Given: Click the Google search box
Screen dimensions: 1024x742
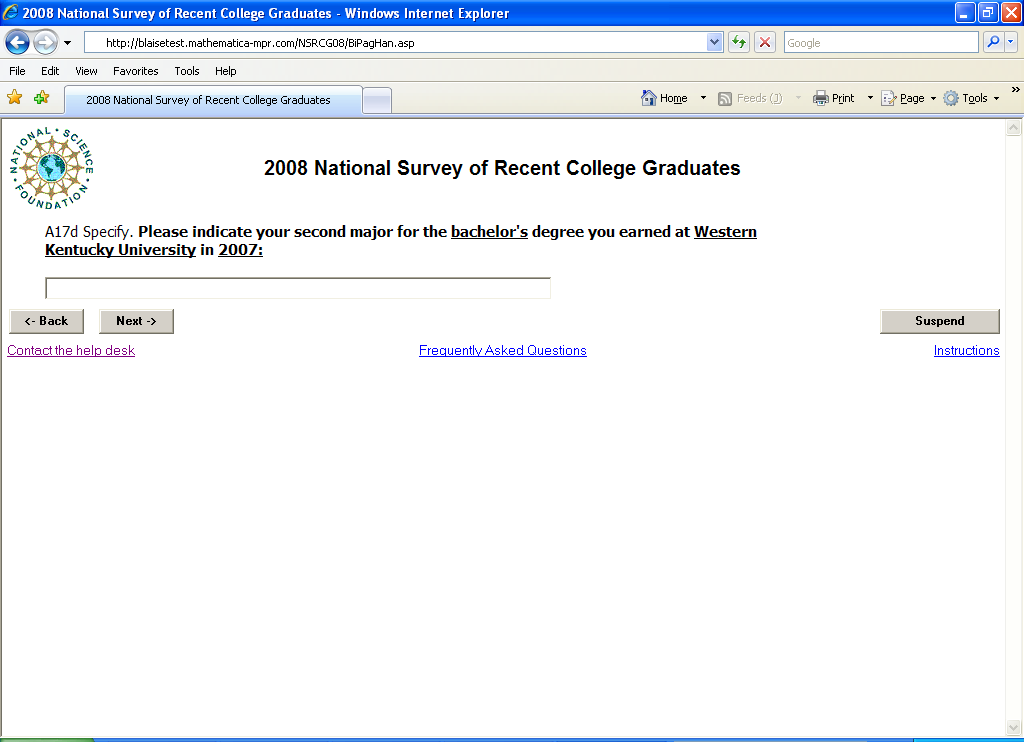Looking at the screenshot, I should point(881,42).
